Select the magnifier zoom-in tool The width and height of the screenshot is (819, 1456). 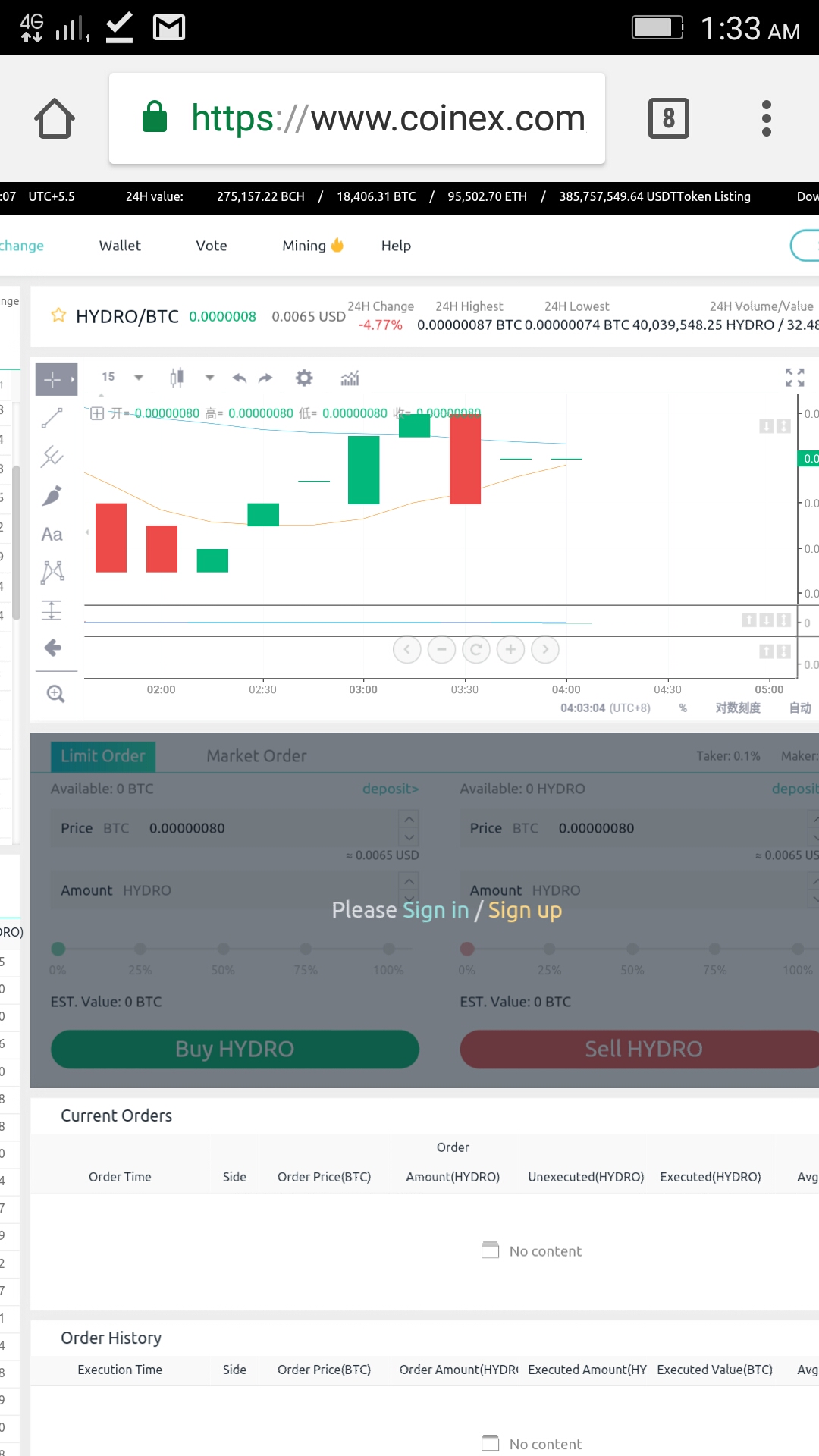tap(55, 694)
